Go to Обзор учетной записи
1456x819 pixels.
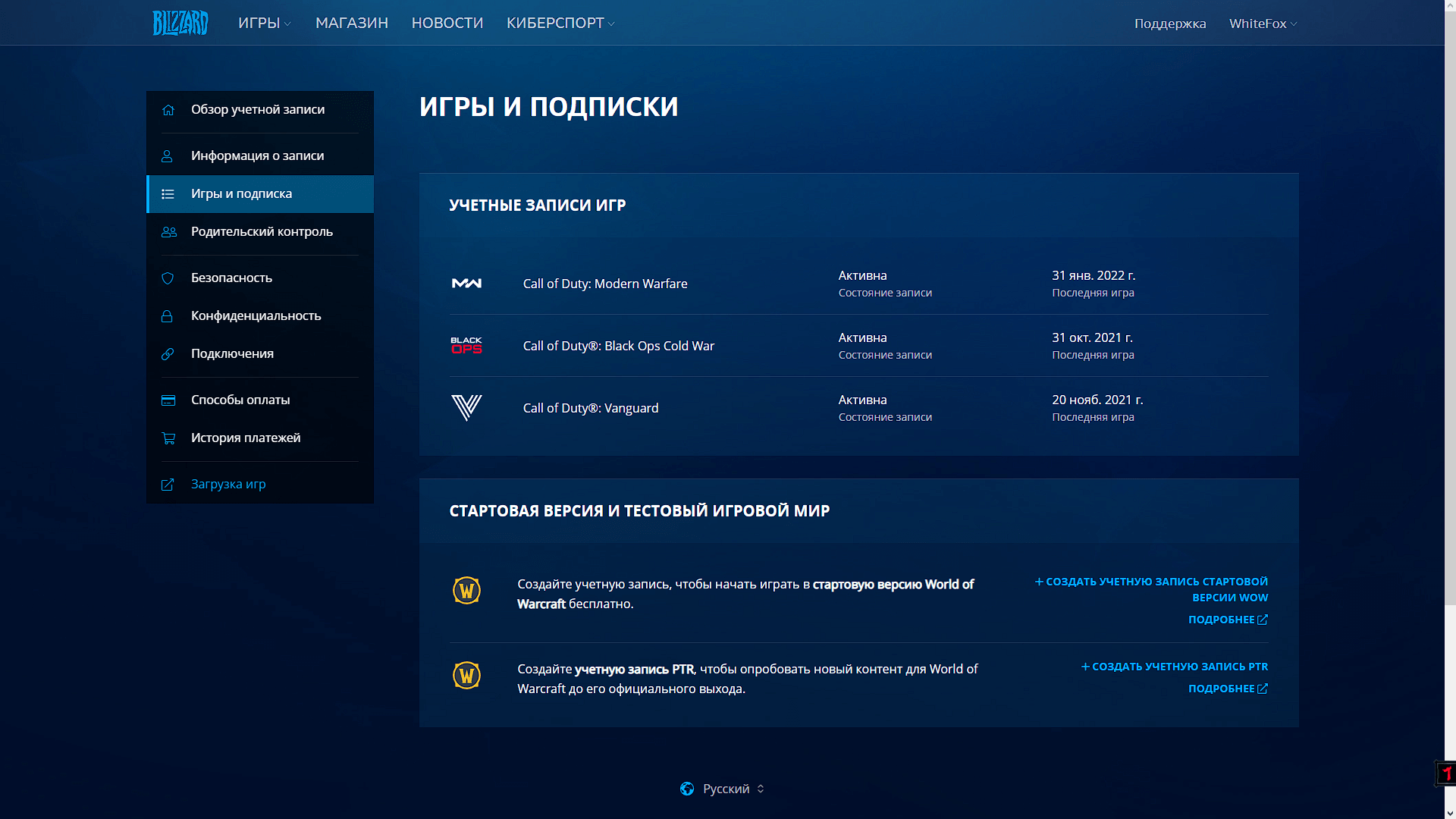click(x=260, y=110)
